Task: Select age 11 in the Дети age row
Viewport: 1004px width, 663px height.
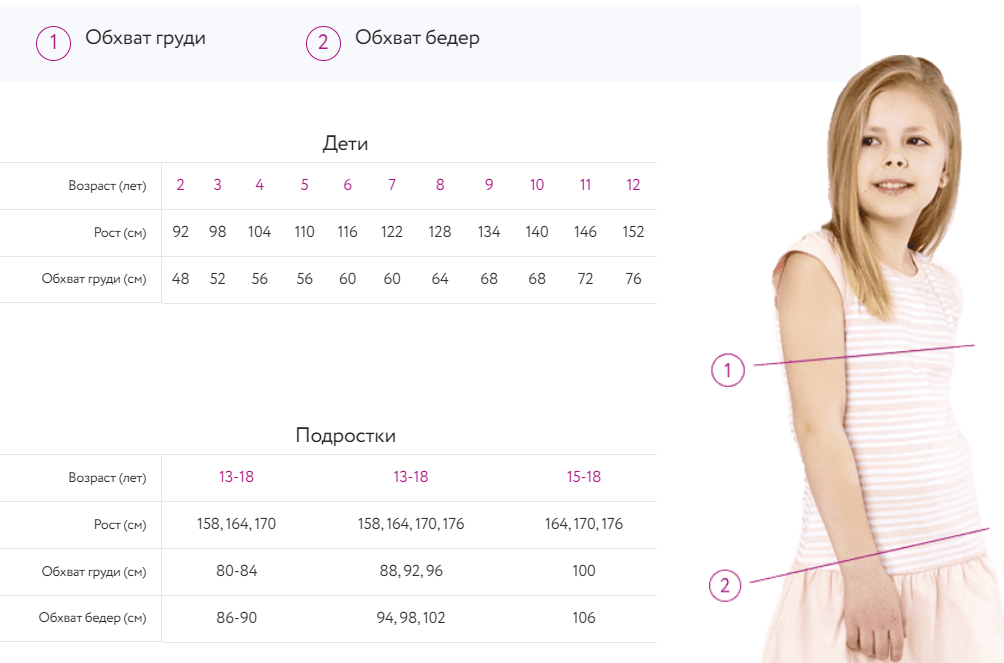Action: 585,185
